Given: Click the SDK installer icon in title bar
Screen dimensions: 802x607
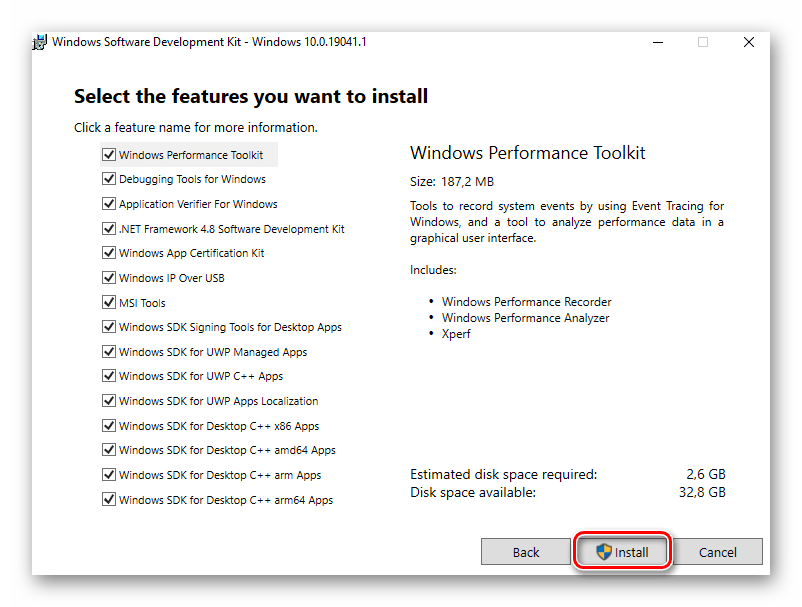Looking at the screenshot, I should pos(40,42).
